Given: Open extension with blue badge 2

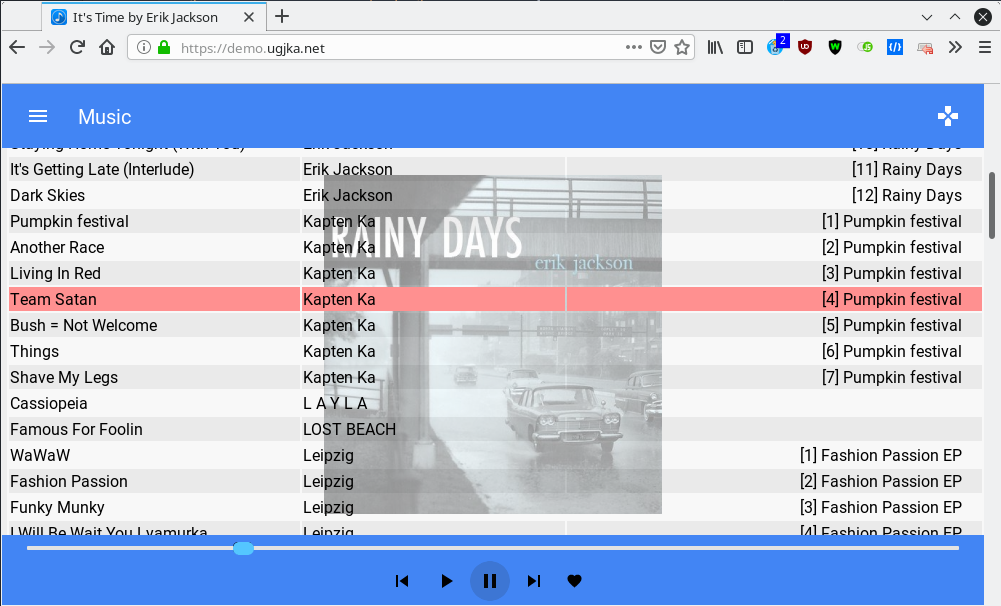Looking at the screenshot, I should tap(778, 45).
